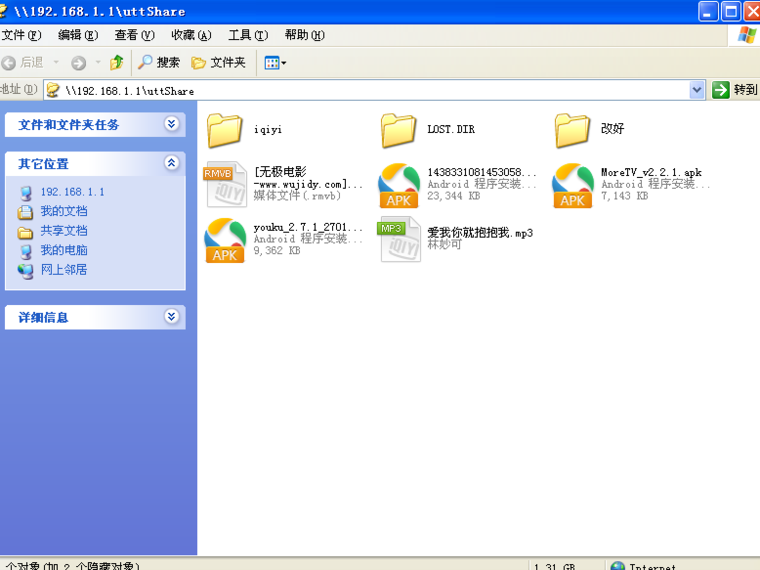Screen dimensions: 760x570
Task: Open the views mode dropdown in toolbar
Action: [275, 62]
